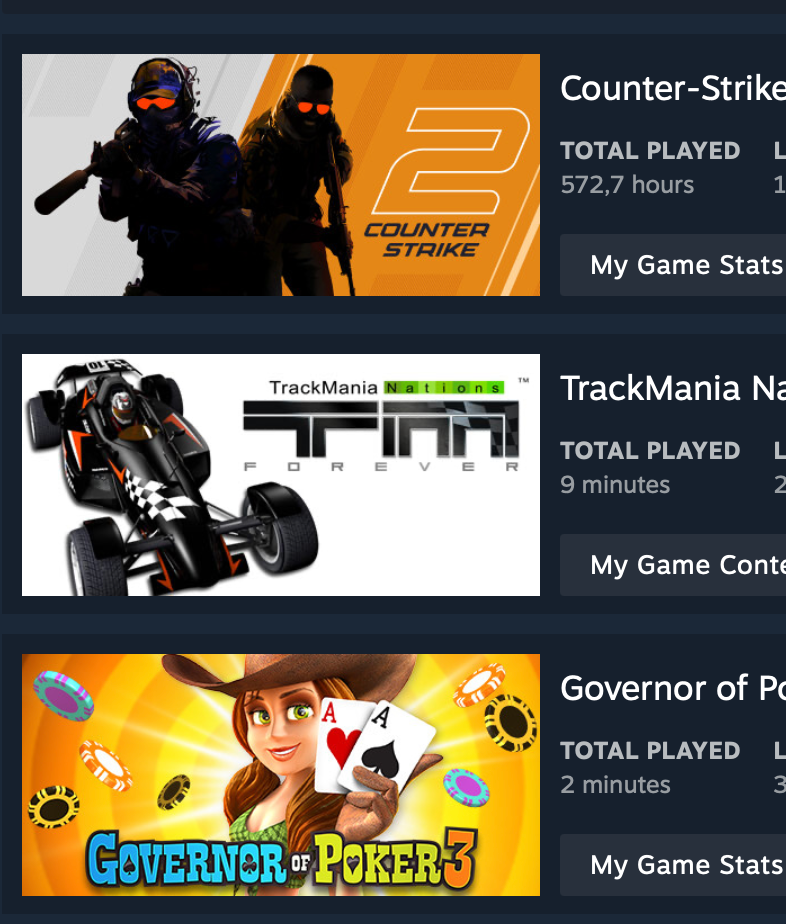Click the large 2 logo in Counter-Strike banner

(x=451, y=160)
